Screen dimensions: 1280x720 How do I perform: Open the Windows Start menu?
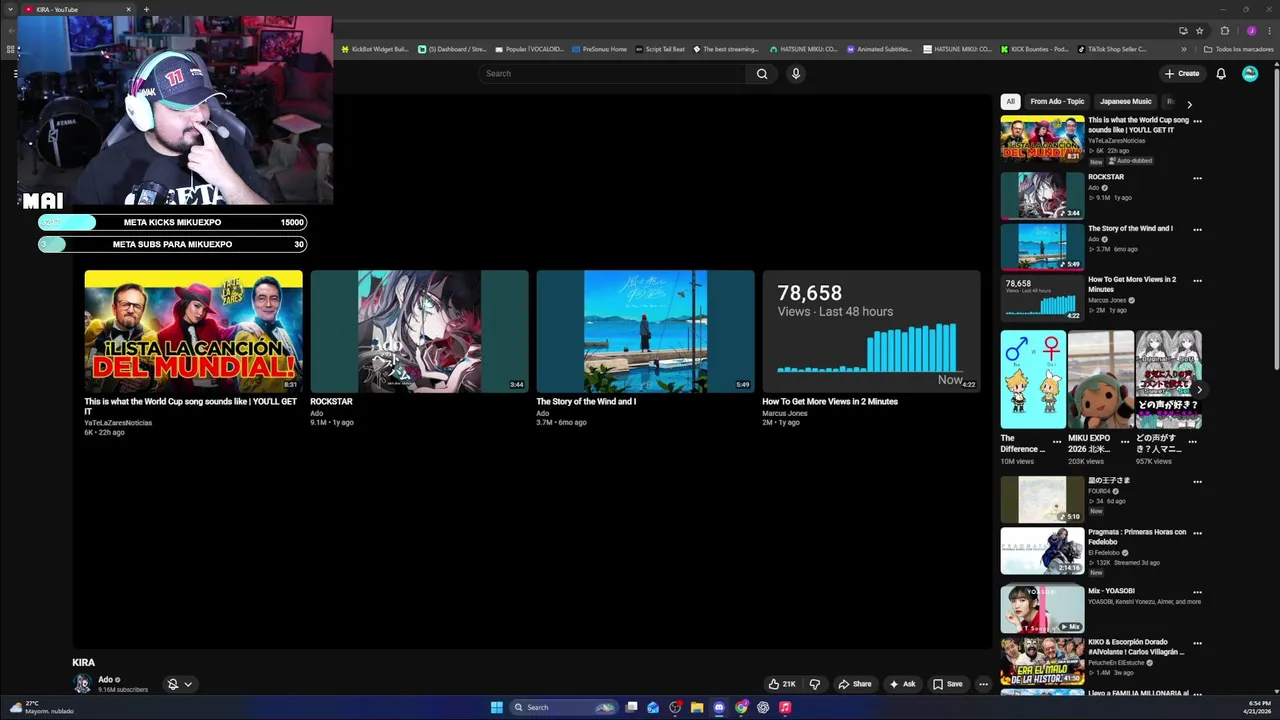(496, 707)
